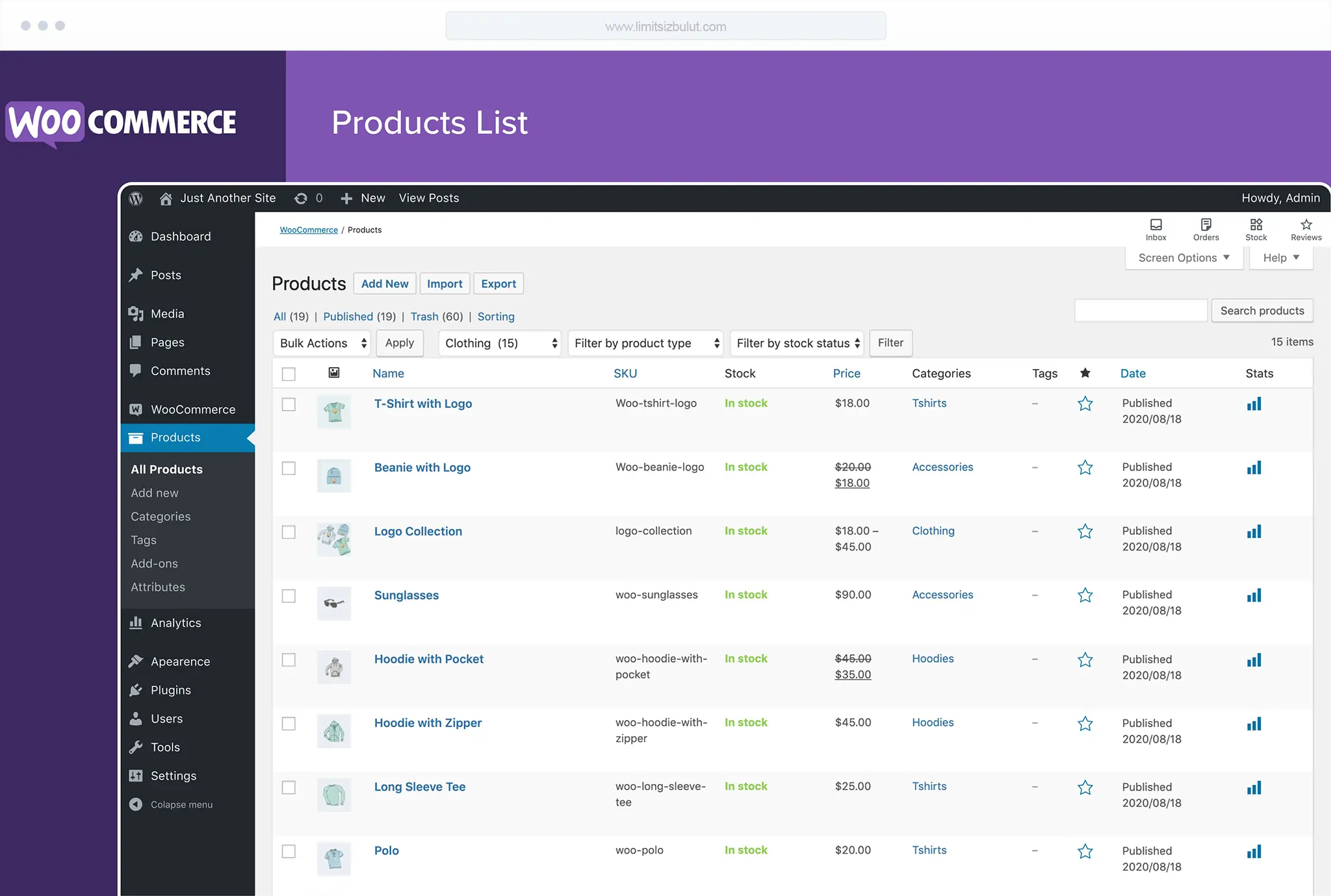Select Categories under Products submenu
Image resolution: width=1331 pixels, height=896 pixels.
point(161,517)
